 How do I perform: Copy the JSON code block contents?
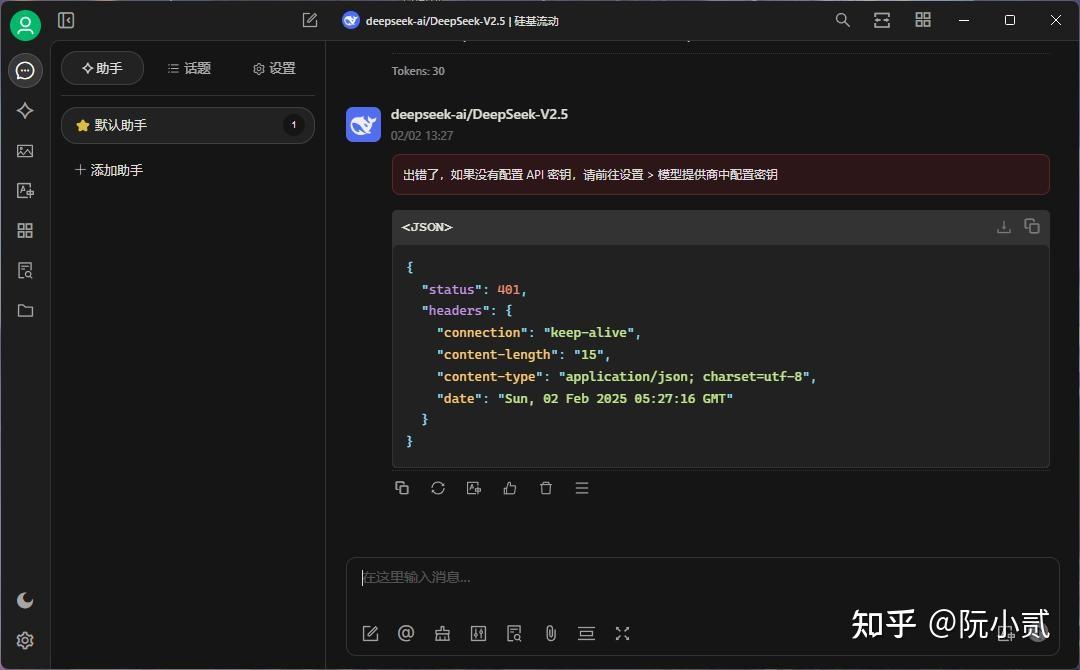1032,226
